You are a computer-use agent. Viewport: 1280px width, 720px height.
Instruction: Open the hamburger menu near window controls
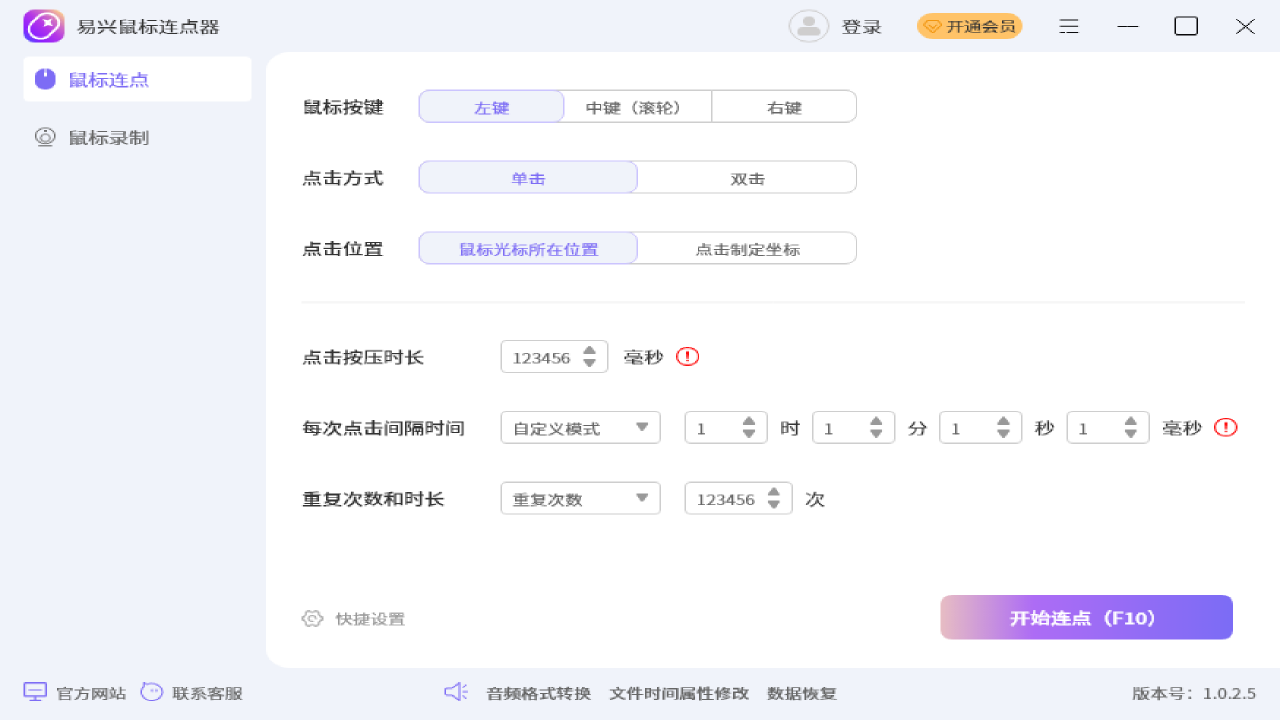click(x=1068, y=26)
